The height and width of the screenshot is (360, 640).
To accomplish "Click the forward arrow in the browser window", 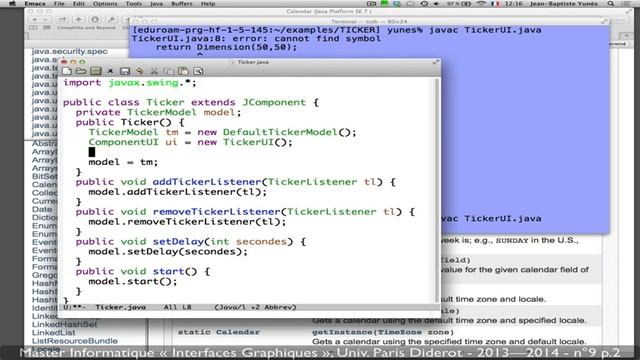I will pos(45,20).
